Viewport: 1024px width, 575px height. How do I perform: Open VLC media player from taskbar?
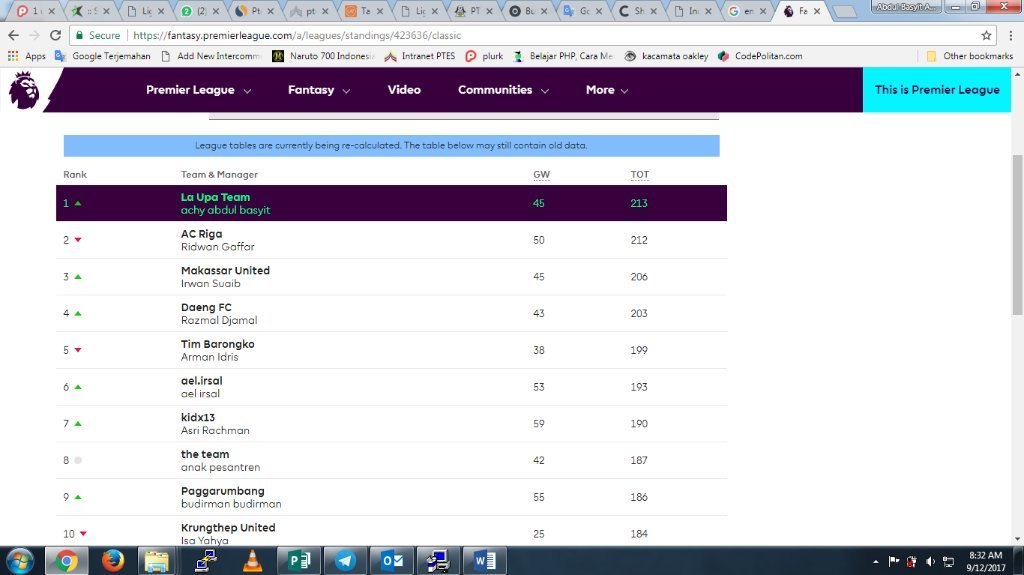[252, 561]
